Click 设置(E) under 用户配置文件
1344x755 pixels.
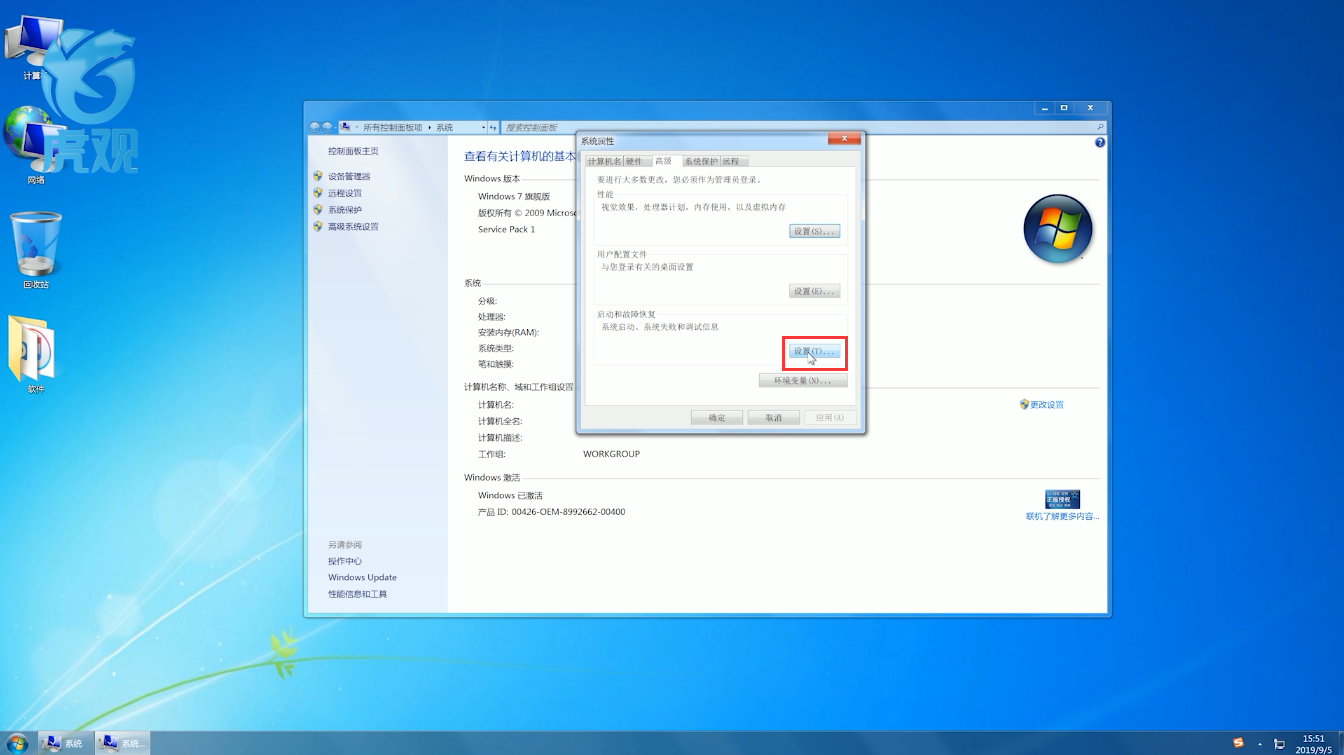[x=814, y=291]
